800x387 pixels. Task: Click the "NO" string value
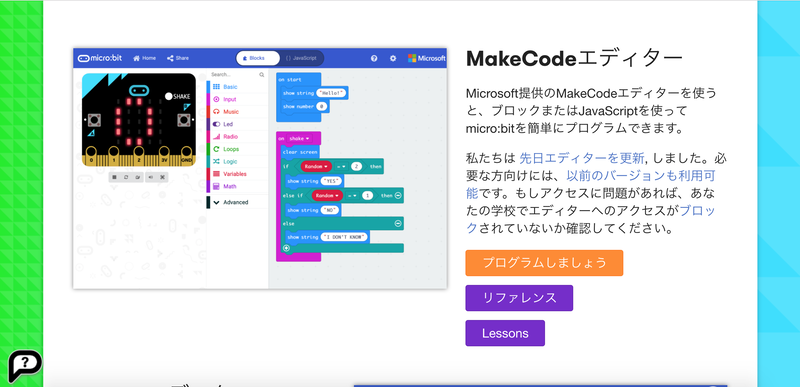[x=330, y=210]
